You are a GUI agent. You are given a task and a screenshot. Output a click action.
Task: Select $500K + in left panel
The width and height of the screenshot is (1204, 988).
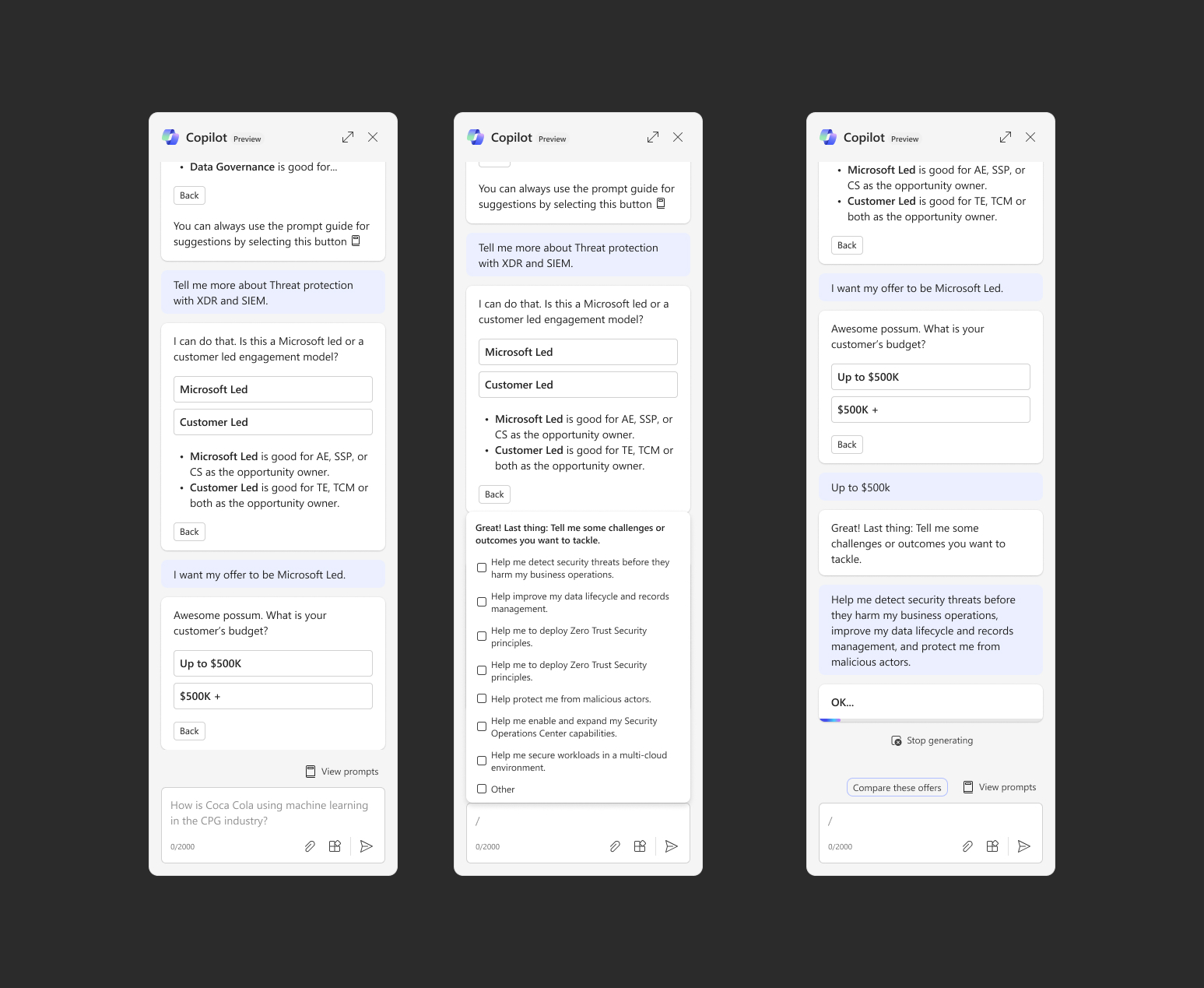[x=273, y=696]
